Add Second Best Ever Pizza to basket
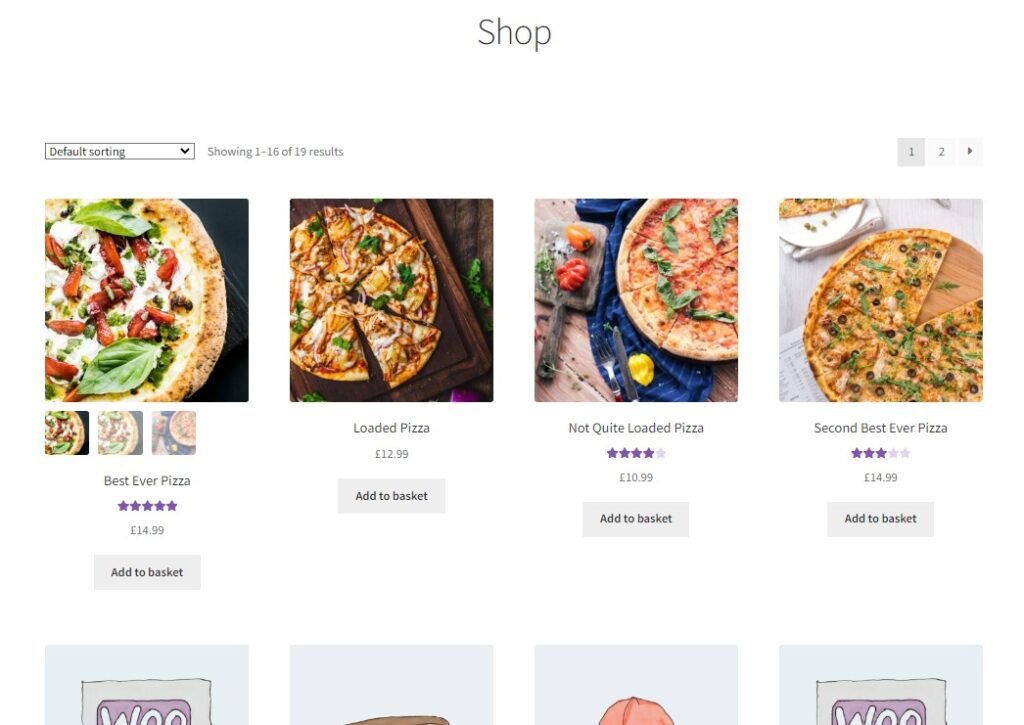The image size is (1024, 725). [880, 518]
